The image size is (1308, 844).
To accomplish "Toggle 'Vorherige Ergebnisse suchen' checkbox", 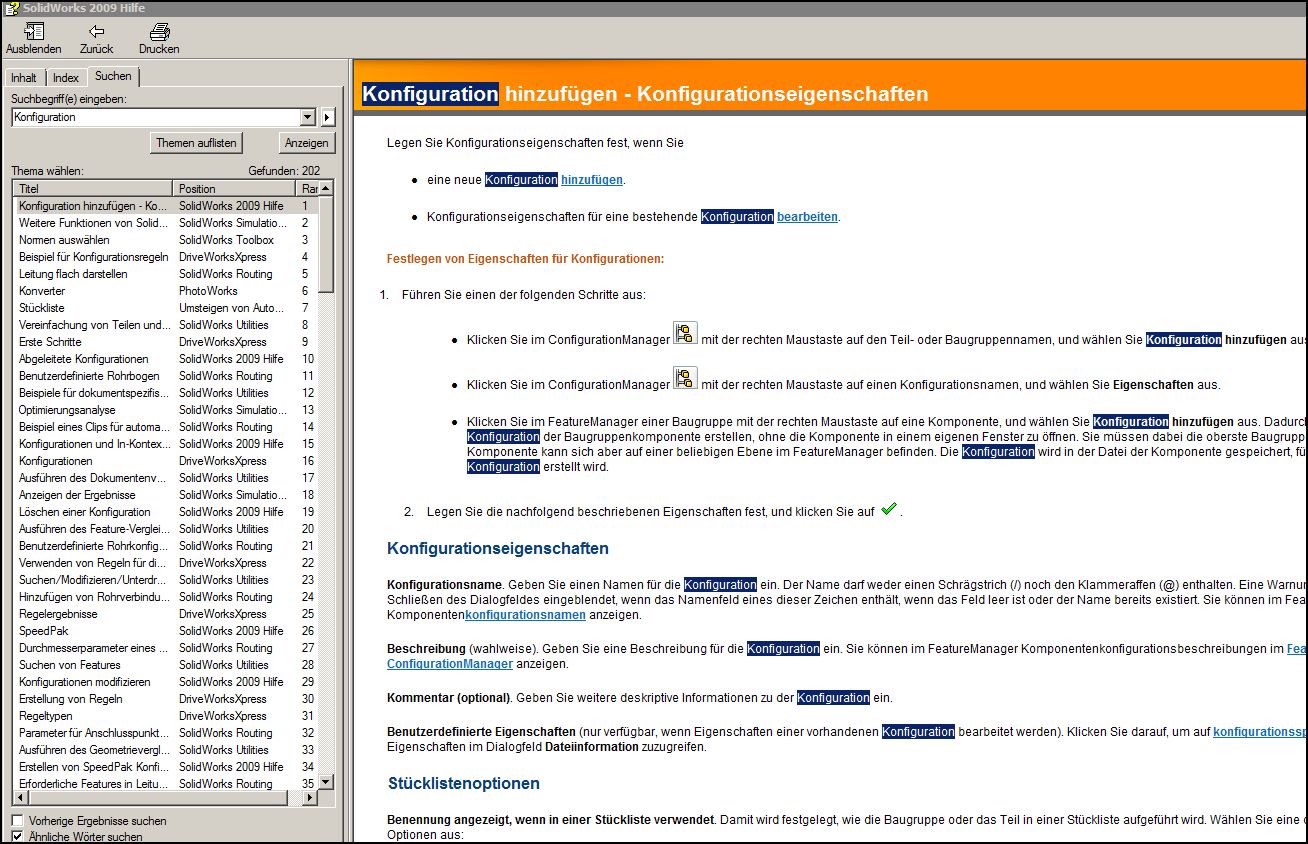I will [17, 821].
